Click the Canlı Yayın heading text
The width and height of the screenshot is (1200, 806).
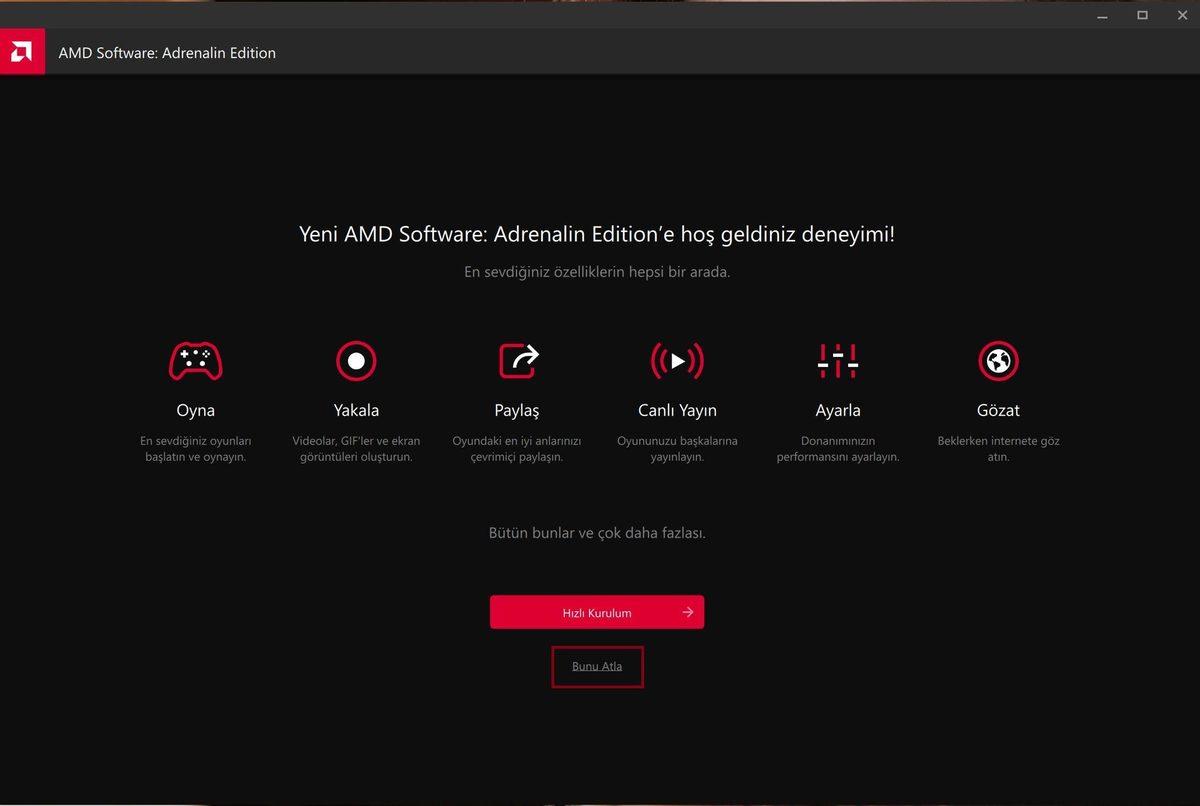click(x=677, y=410)
